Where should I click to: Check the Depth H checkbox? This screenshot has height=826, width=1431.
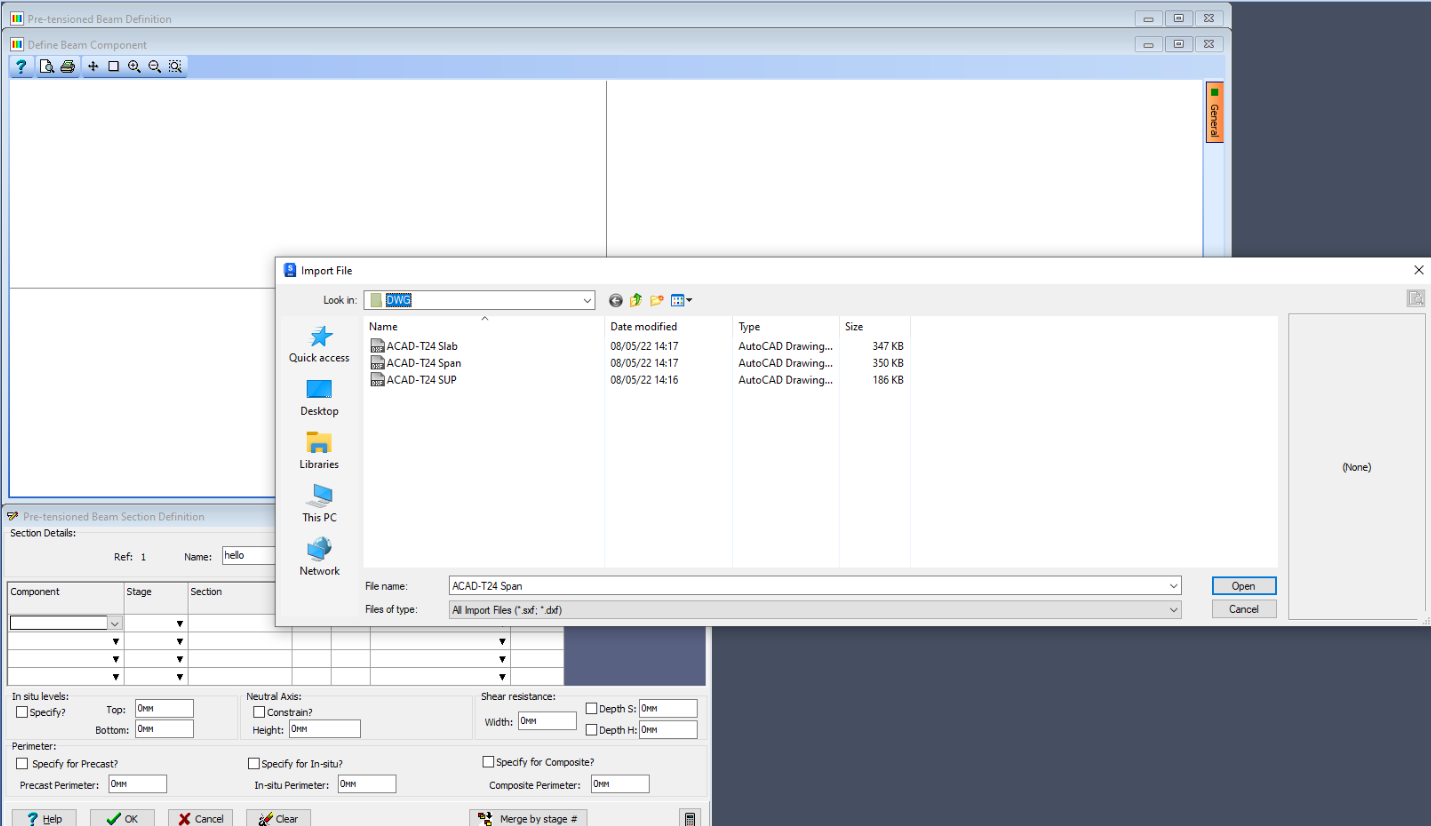coord(592,730)
